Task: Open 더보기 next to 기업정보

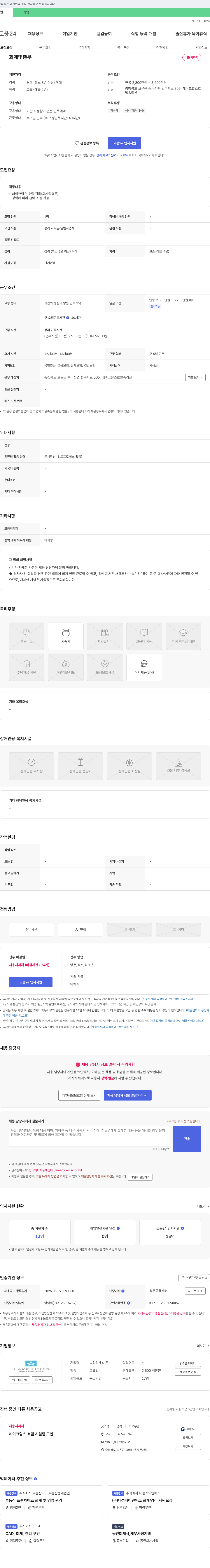Action: click(203, 1346)
